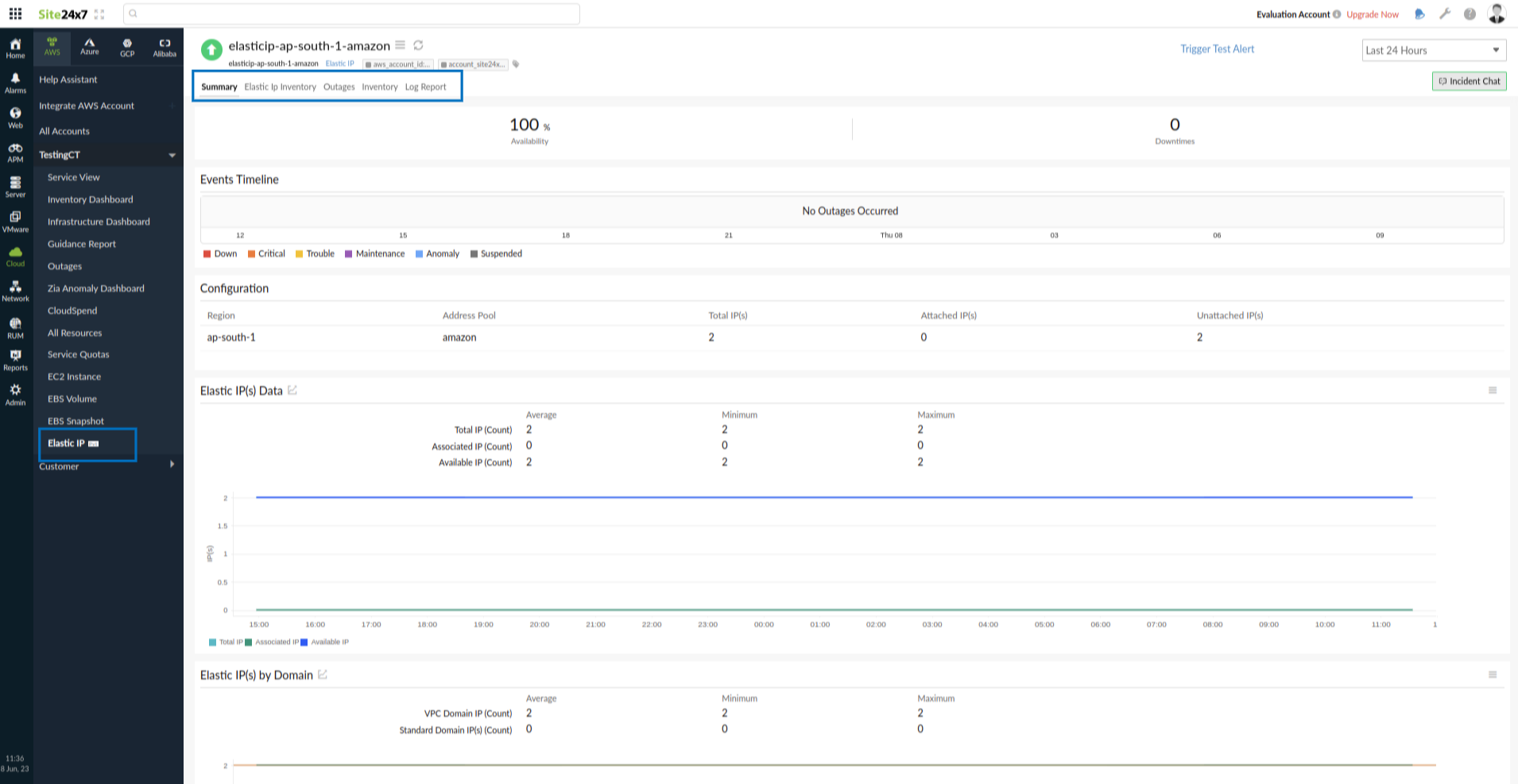Collapse the TestingCT account section
This screenshot has width=1518, height=784.
172,155
